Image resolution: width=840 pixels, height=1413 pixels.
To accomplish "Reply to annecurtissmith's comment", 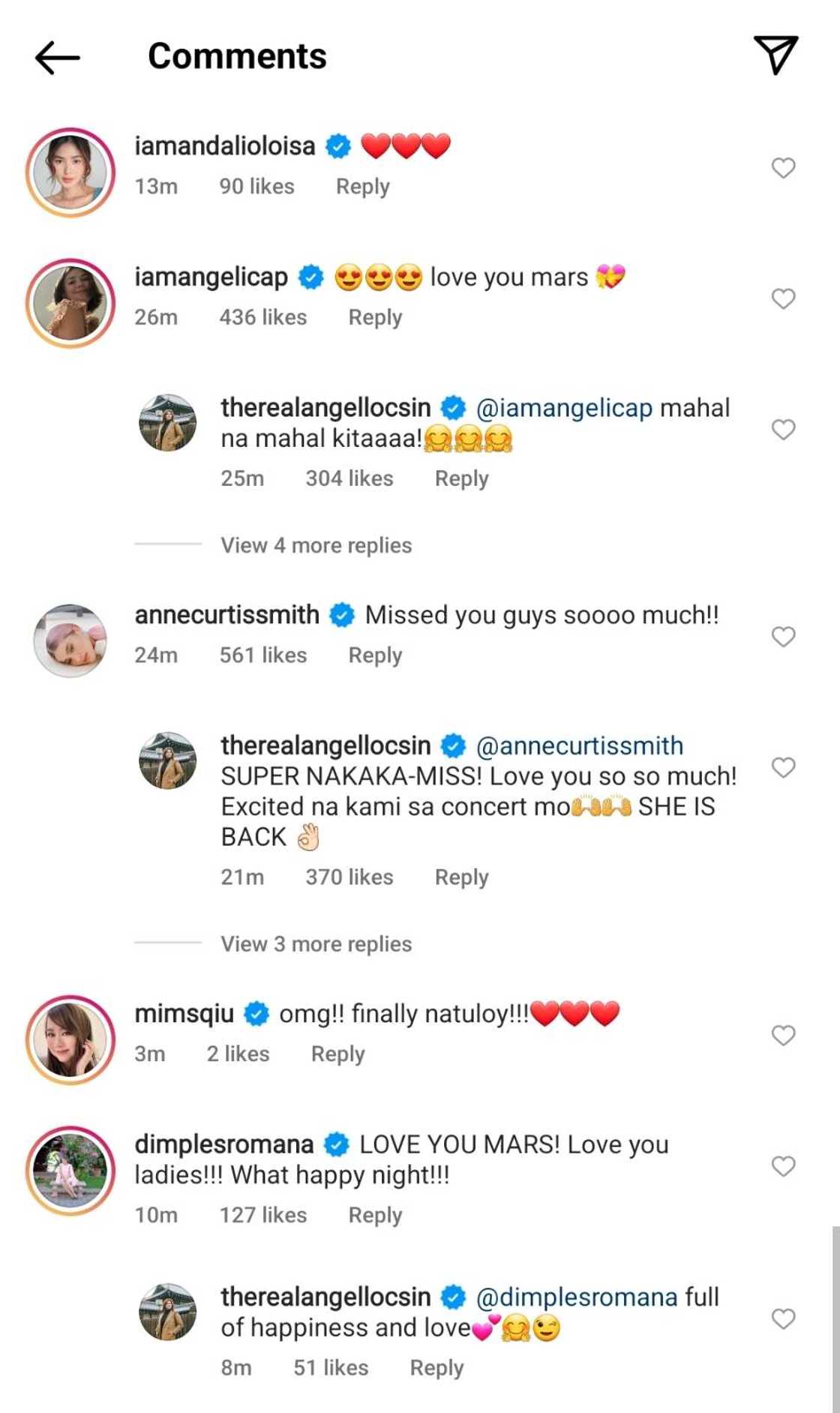I will (375, 655).
